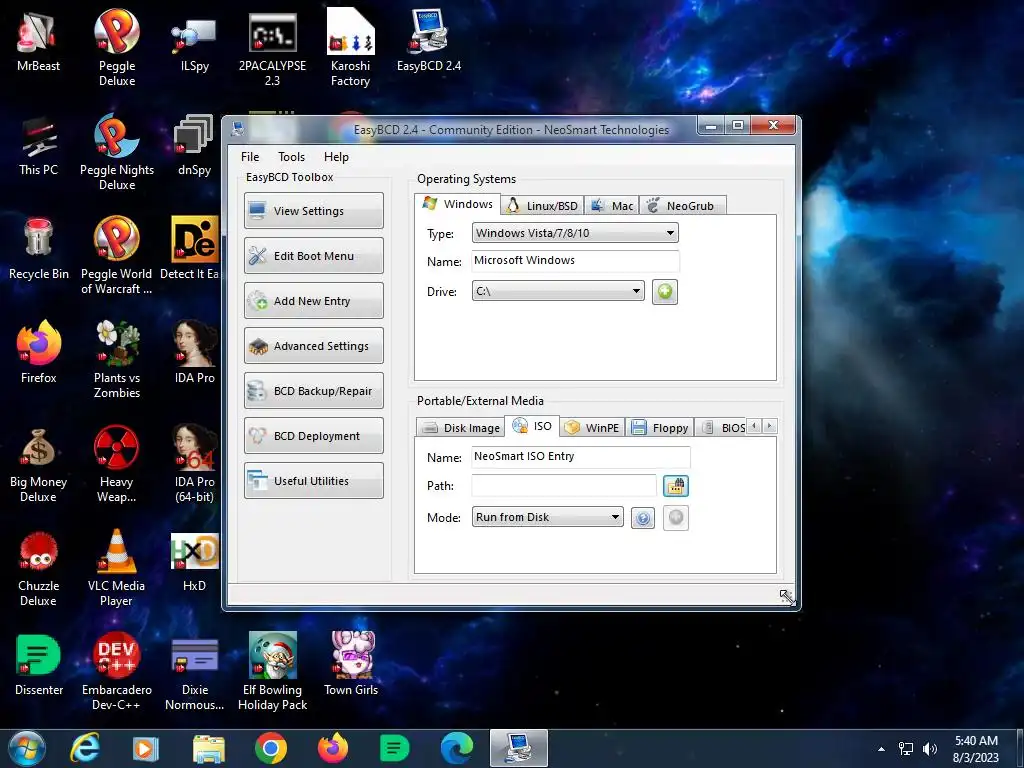Viewport: 1024px width, 768px height.
Task: Expand the Mode Run from Disk dropdown
Action: [547, 517]
